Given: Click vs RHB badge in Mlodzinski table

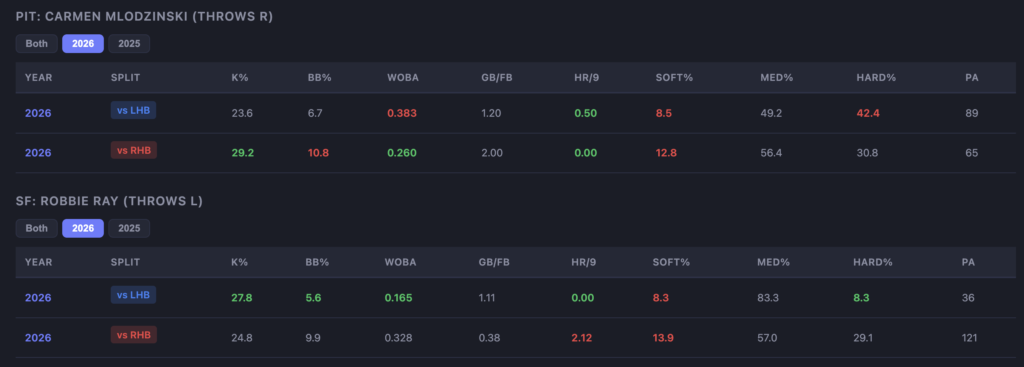Looking at the screenshot, I should (x=134, y=151).
